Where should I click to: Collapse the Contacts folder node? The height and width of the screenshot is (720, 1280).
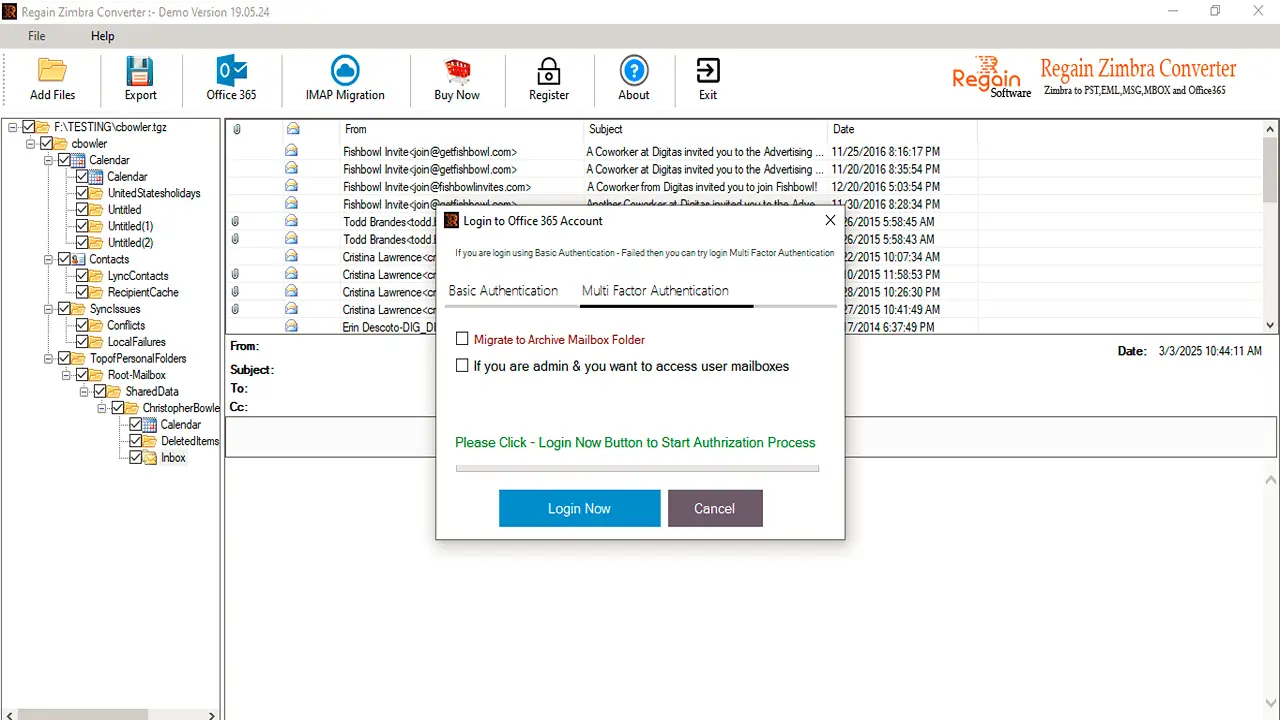pyautogui.click(x=49, y=259)
